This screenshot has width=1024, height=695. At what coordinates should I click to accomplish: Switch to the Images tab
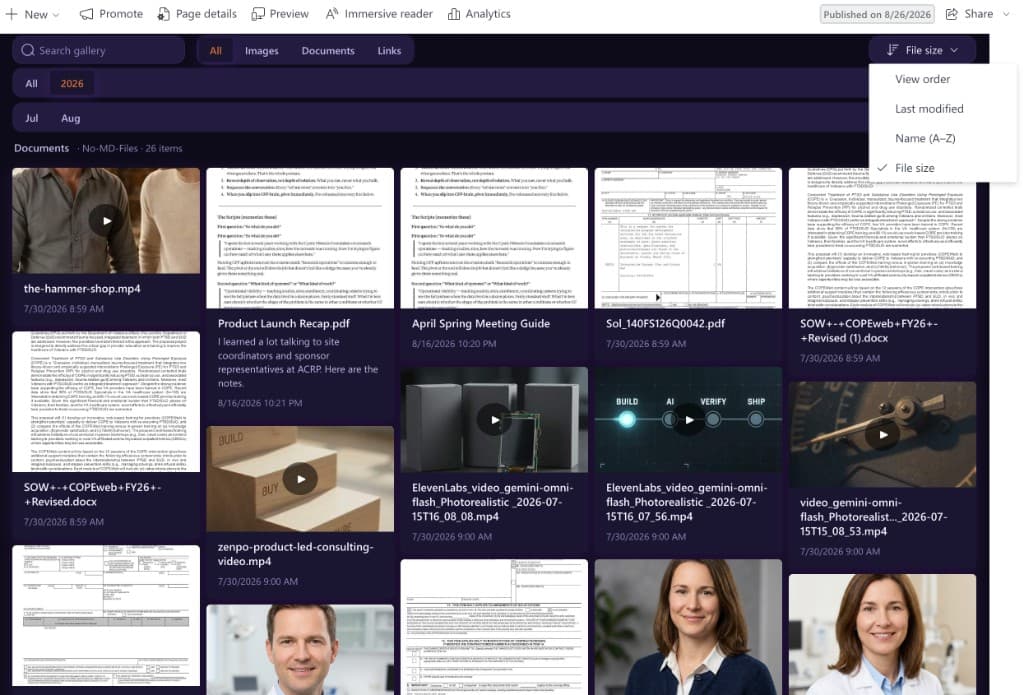click(261, 50)
